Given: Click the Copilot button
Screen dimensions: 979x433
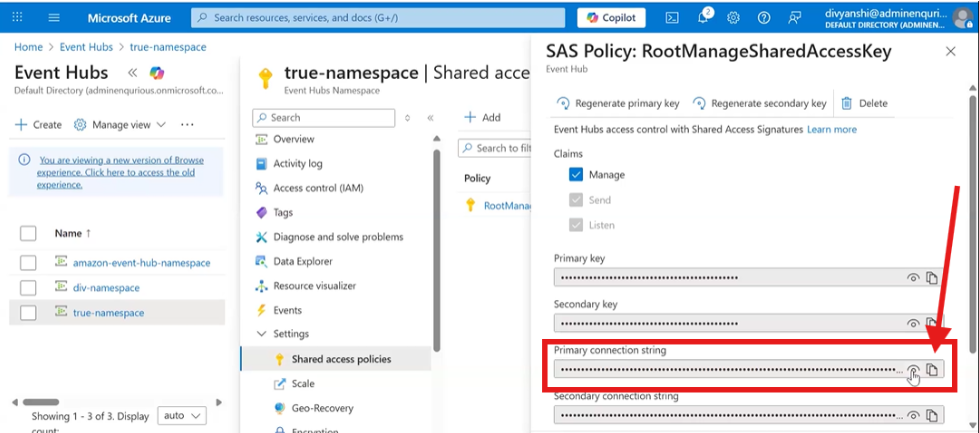Looking at the screenshot, I should pos(611,18).
